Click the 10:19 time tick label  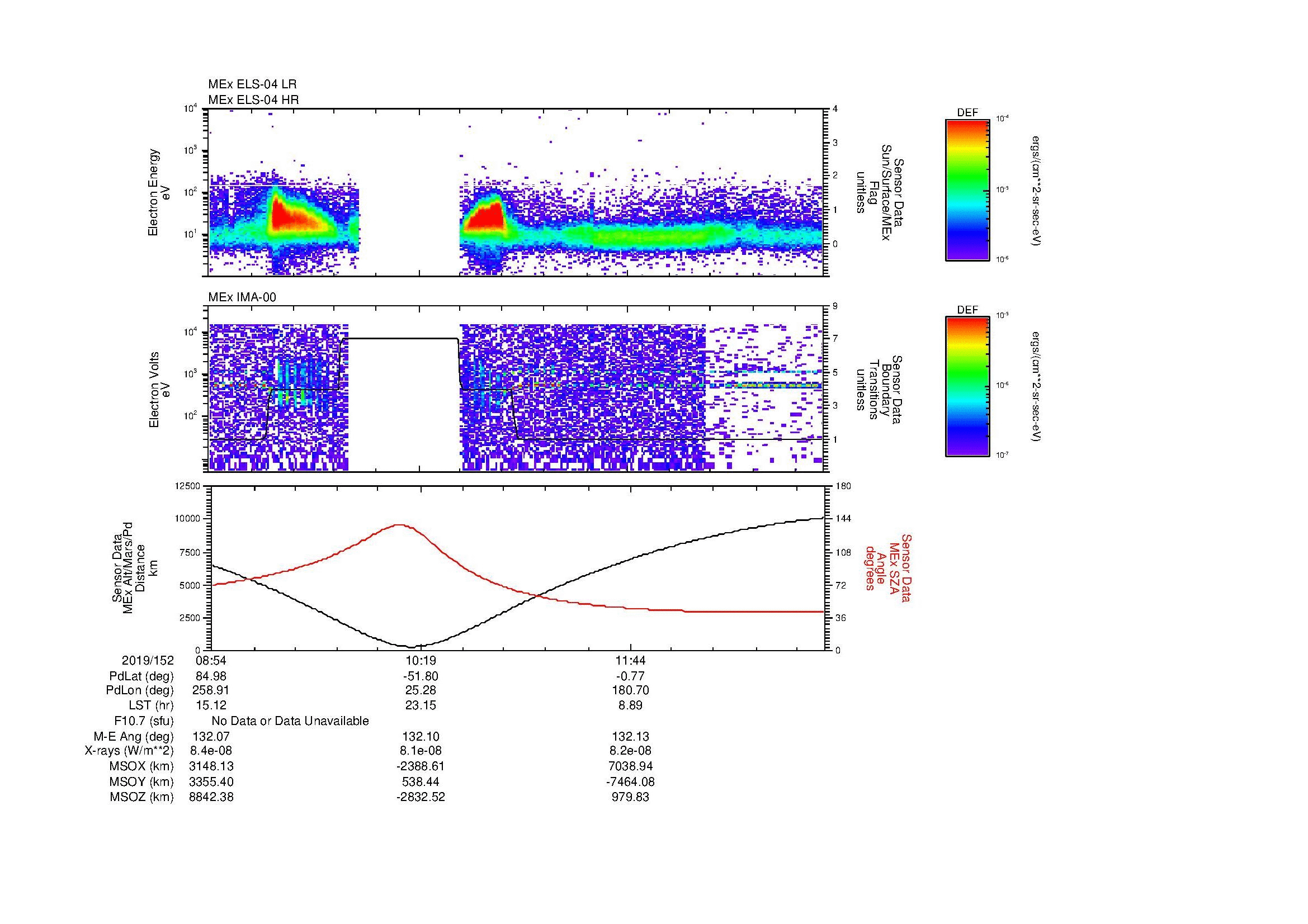point(421,660)
